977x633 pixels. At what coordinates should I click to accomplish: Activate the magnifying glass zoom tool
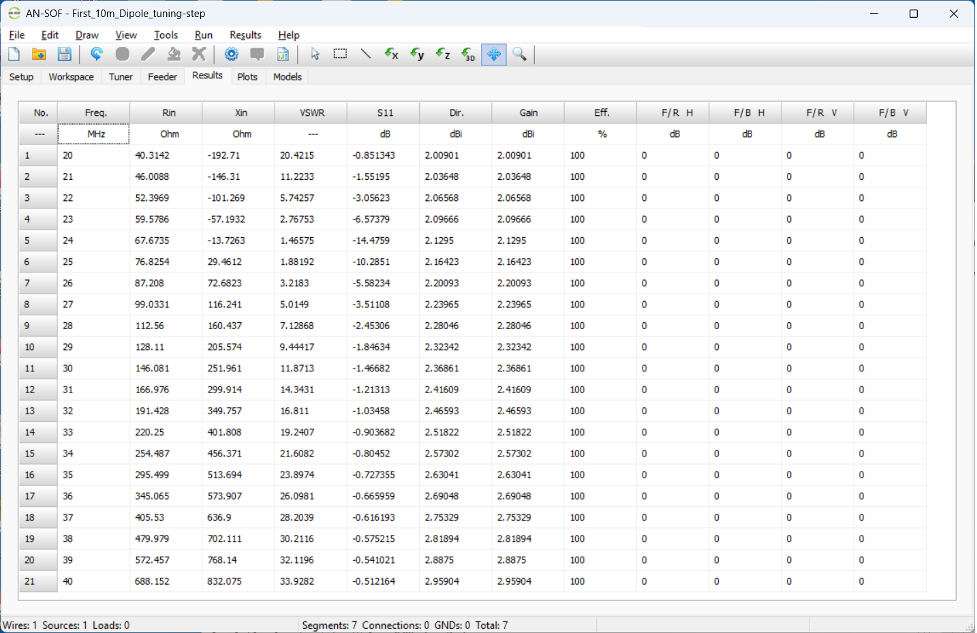tap(520, 54)
